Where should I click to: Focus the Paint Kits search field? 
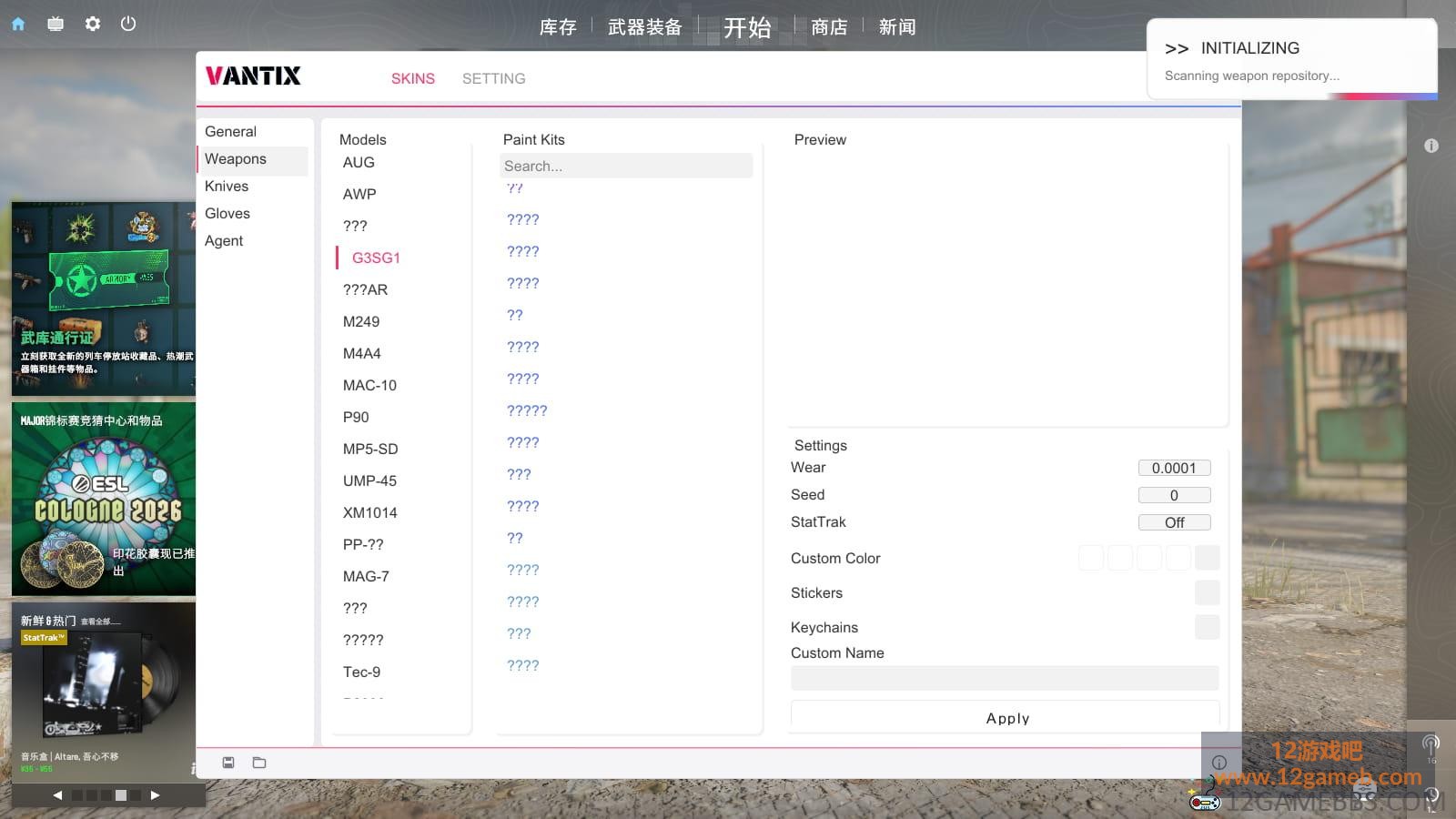pyautogui.click(x=626, y=166)
